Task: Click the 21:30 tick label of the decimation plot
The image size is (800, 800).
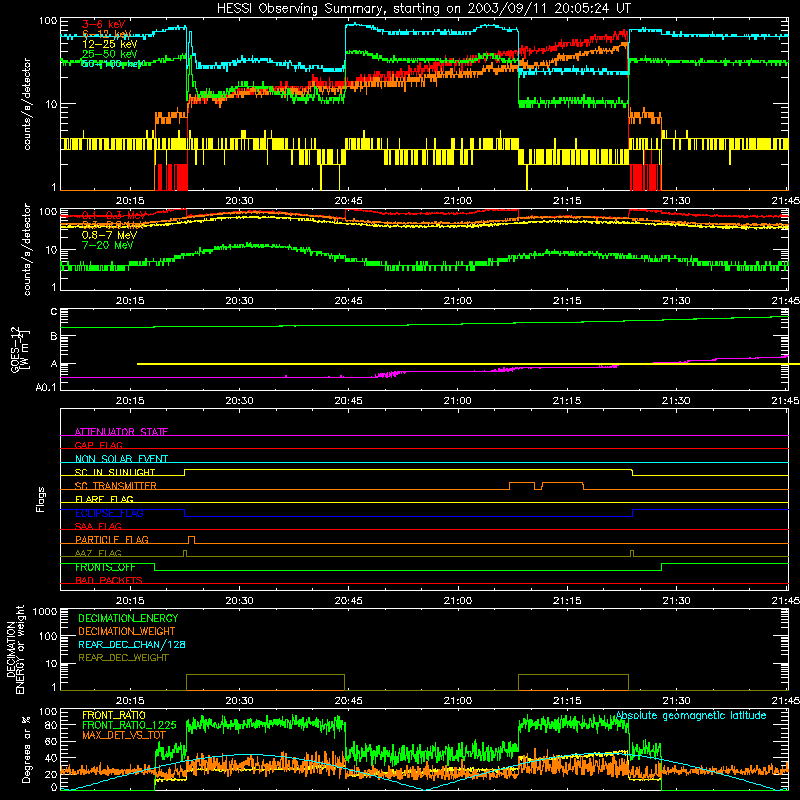Action: click(x=676, y=701)
